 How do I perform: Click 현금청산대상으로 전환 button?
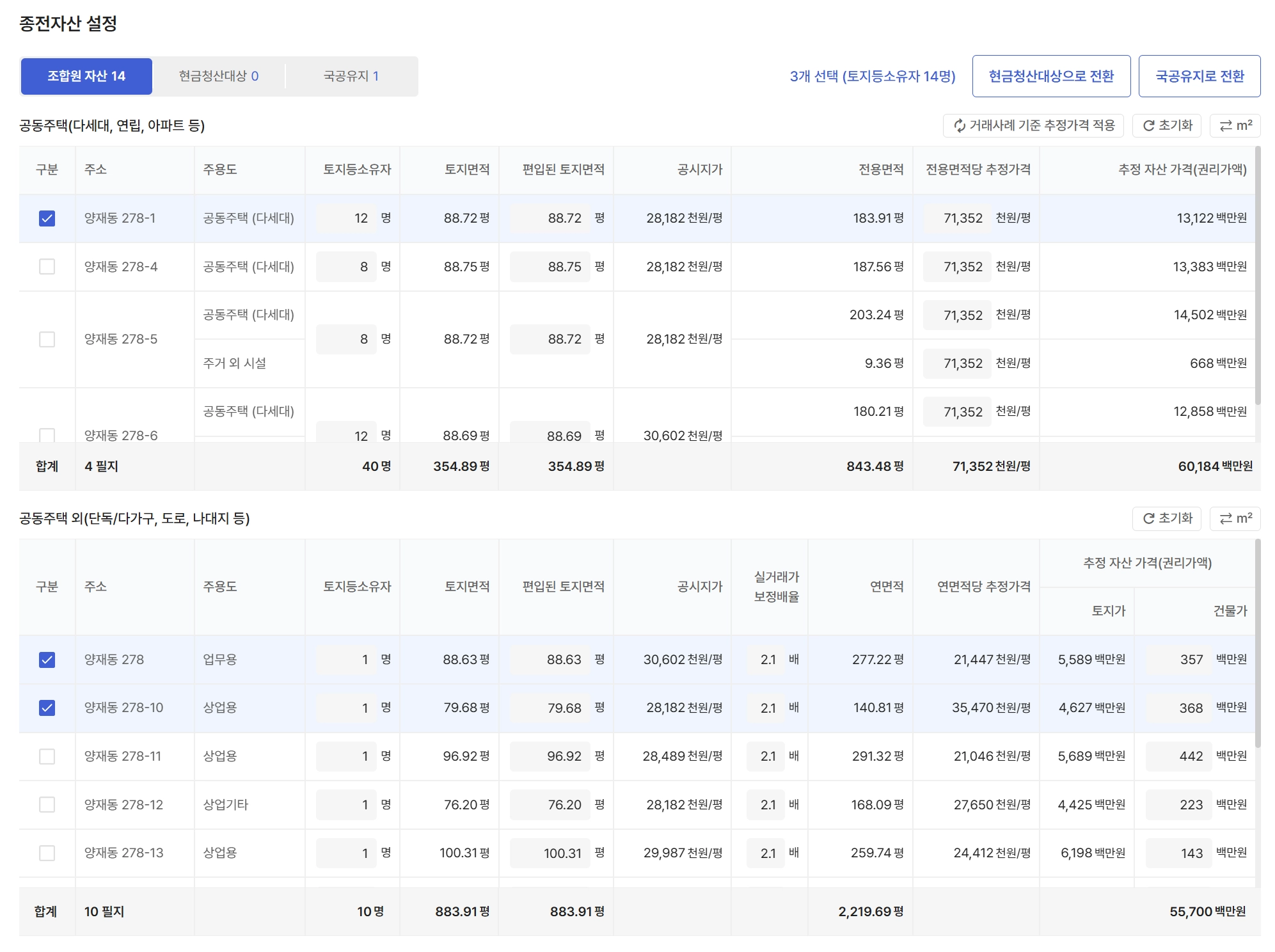[1050, 76]
